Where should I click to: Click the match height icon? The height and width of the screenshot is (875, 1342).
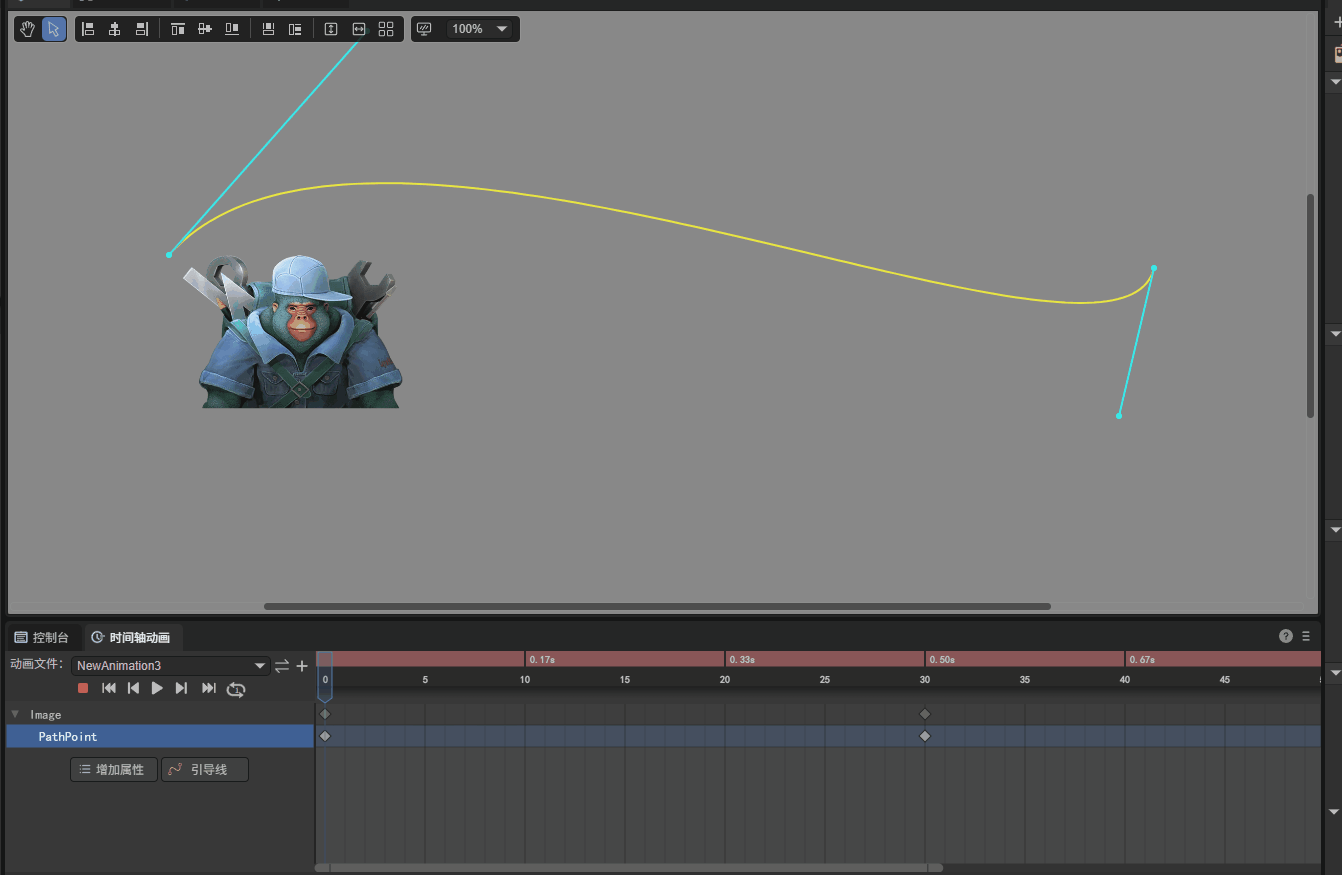click(332, 29)
